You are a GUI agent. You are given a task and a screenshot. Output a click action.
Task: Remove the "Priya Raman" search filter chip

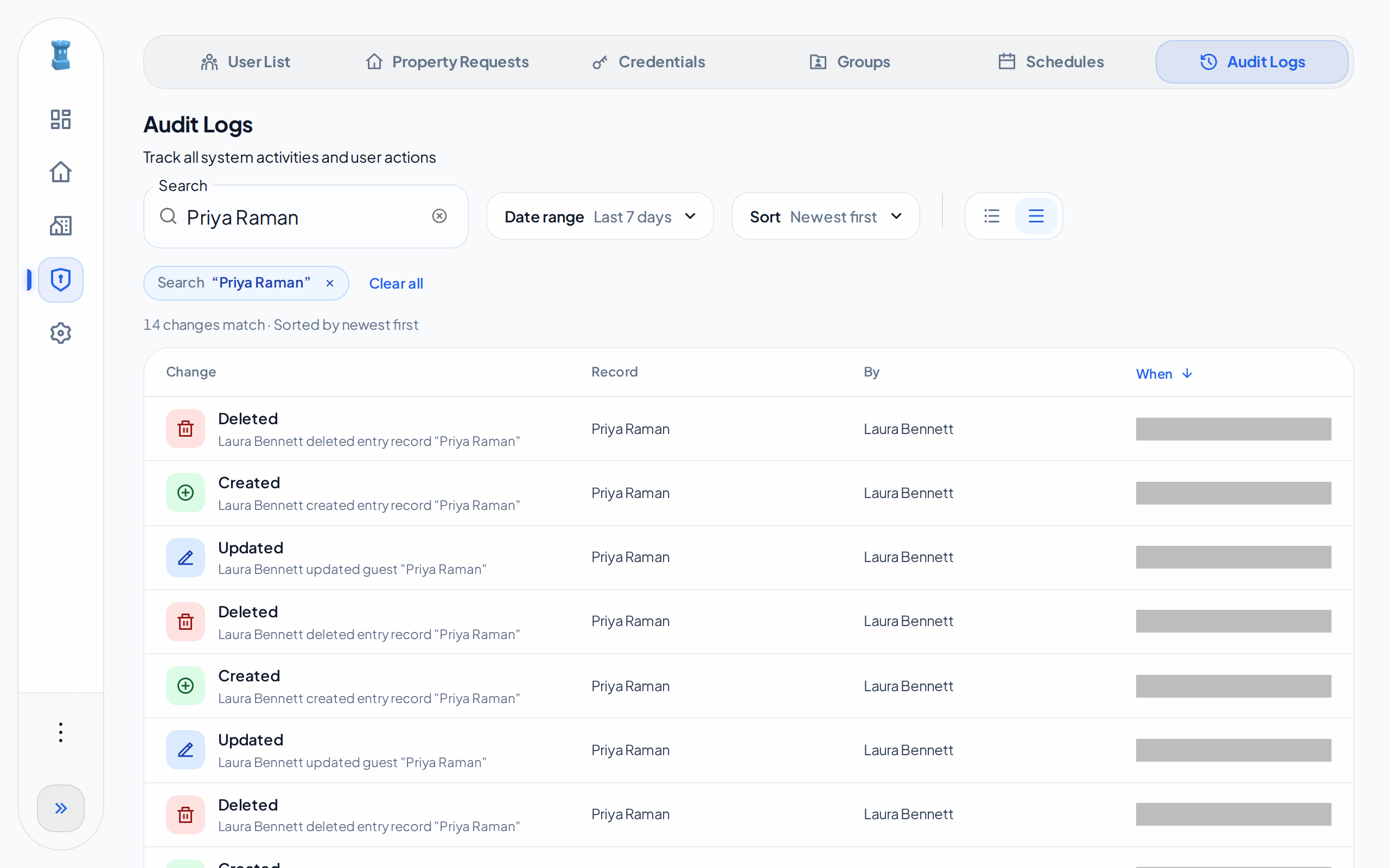[x=330, y=283]
